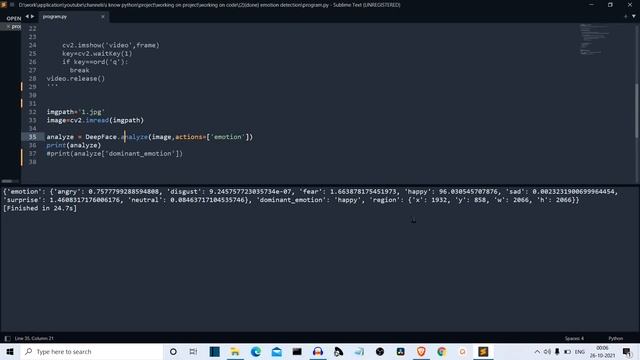The height and width of the screenshot is (360, 640).
Task: Click the 'happy': 96.03 value in output
Action: click(451, 191)
